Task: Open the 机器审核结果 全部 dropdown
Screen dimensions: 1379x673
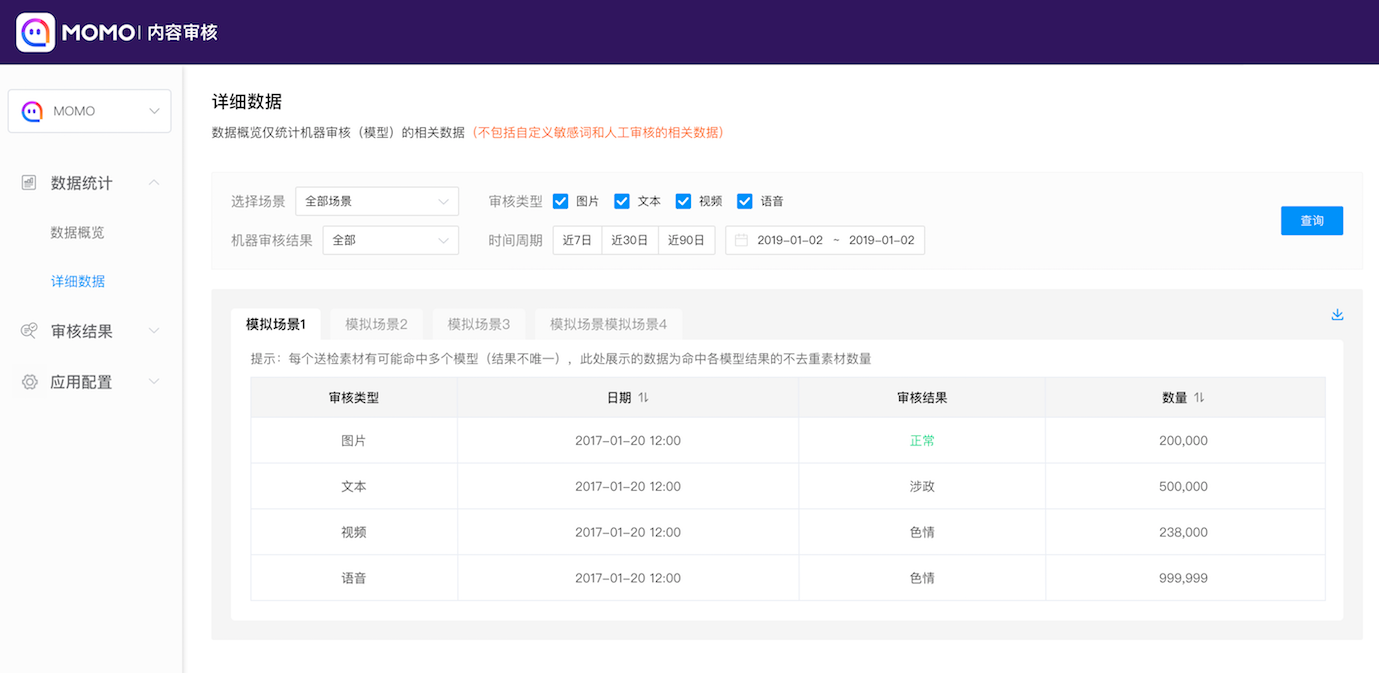Action: 391,240
